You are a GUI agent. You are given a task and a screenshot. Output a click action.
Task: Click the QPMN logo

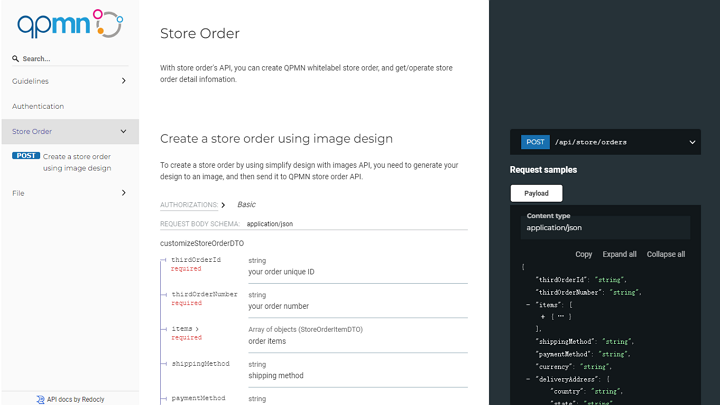(x=70, y=23)
